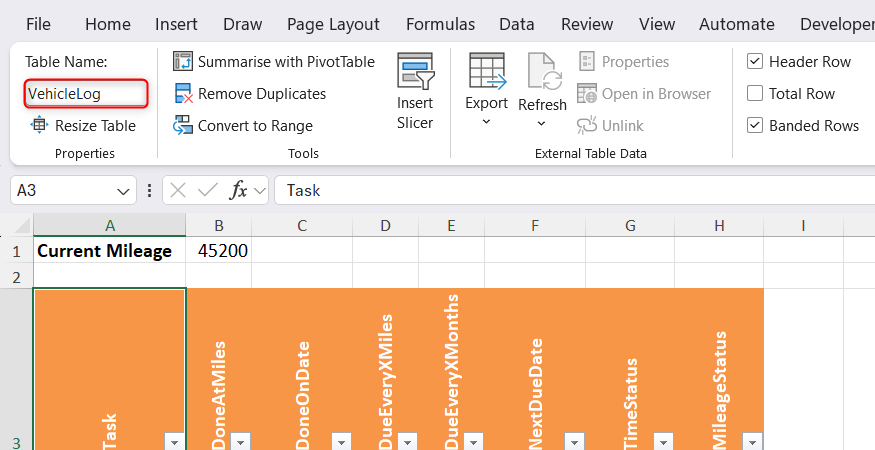Click the formula bar options dots
The height and width of the screenshot is (450, 875).
click(x=149, y=191)
